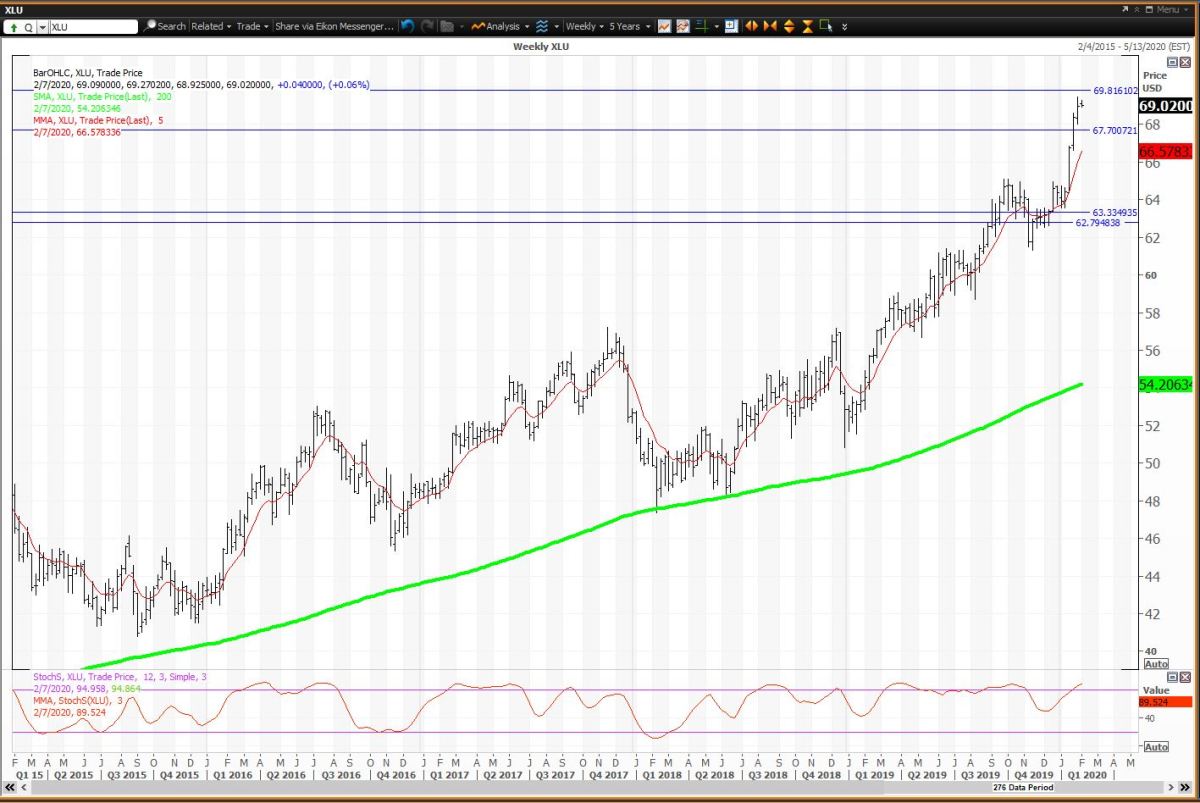Viewport: 1200px width, 803px height.
Task: Open the Trade menu
Action: 251,26
